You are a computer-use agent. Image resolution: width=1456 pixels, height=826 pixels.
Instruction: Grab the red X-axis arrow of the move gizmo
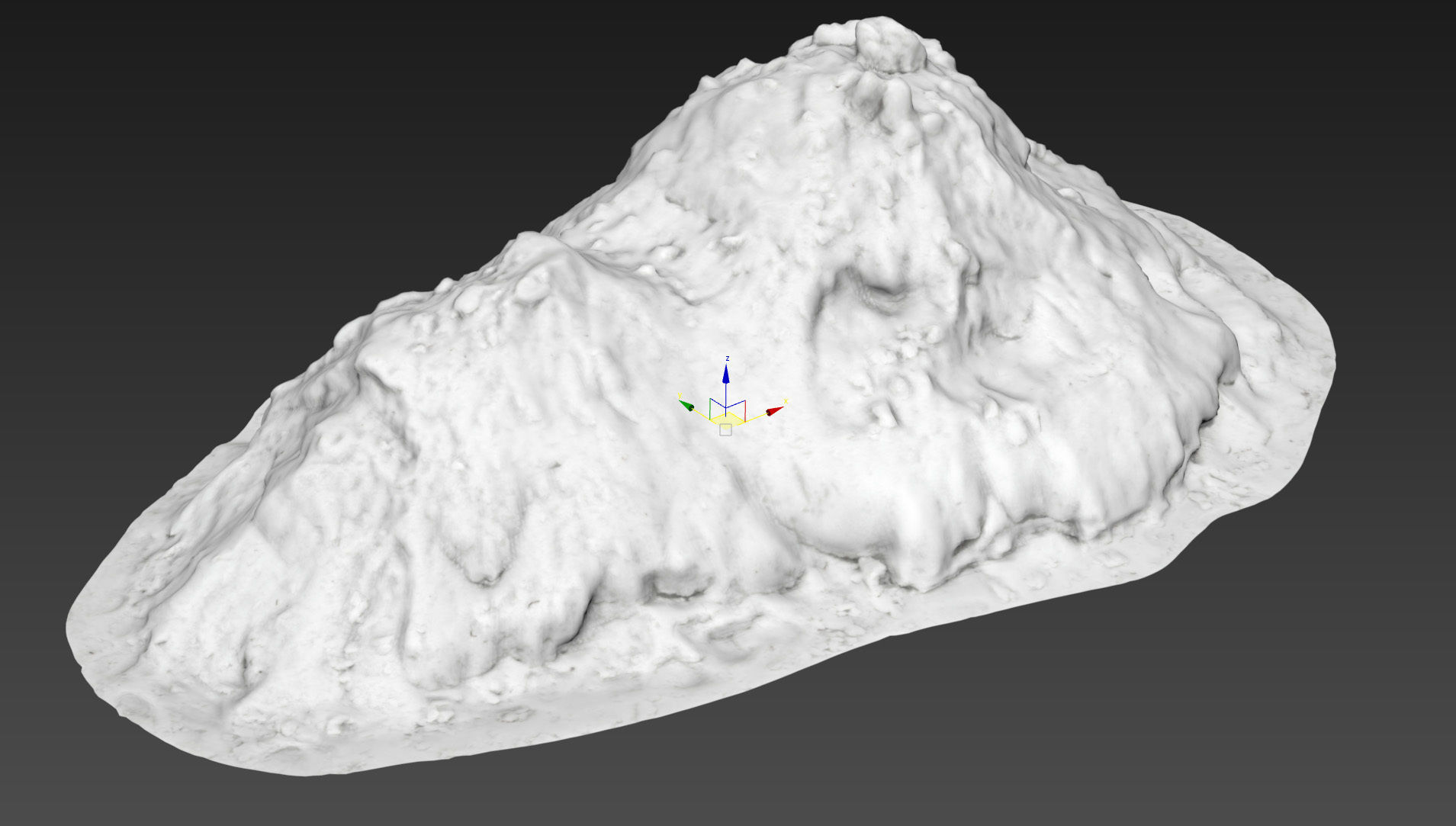[775, 411]
